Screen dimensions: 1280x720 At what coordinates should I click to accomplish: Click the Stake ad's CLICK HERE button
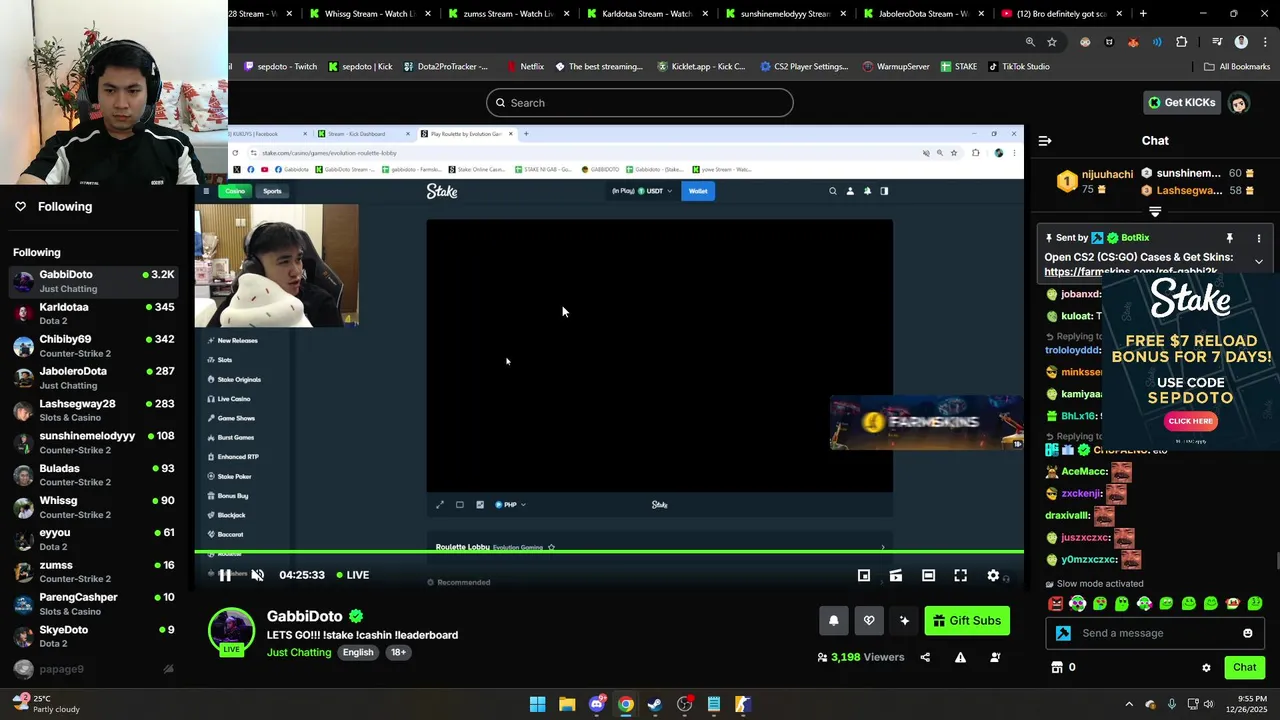tap(1190, 421)
